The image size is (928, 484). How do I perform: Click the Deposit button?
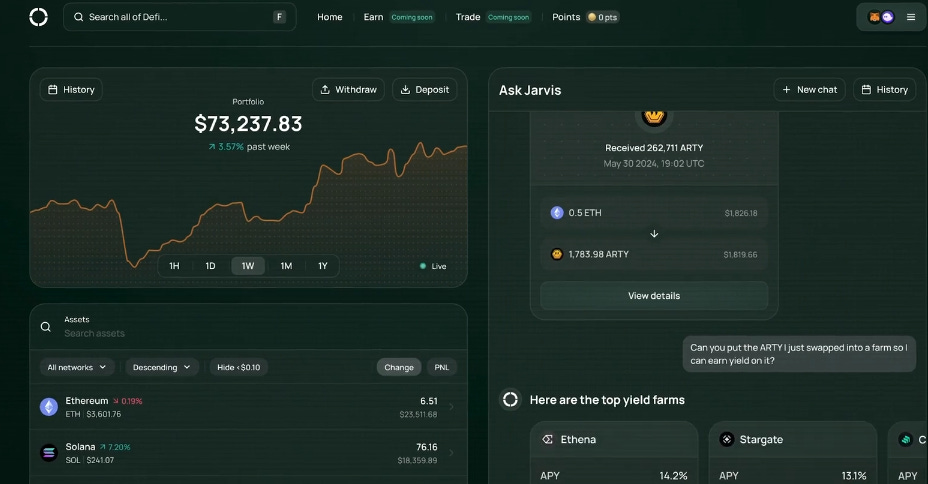[424, 89]
